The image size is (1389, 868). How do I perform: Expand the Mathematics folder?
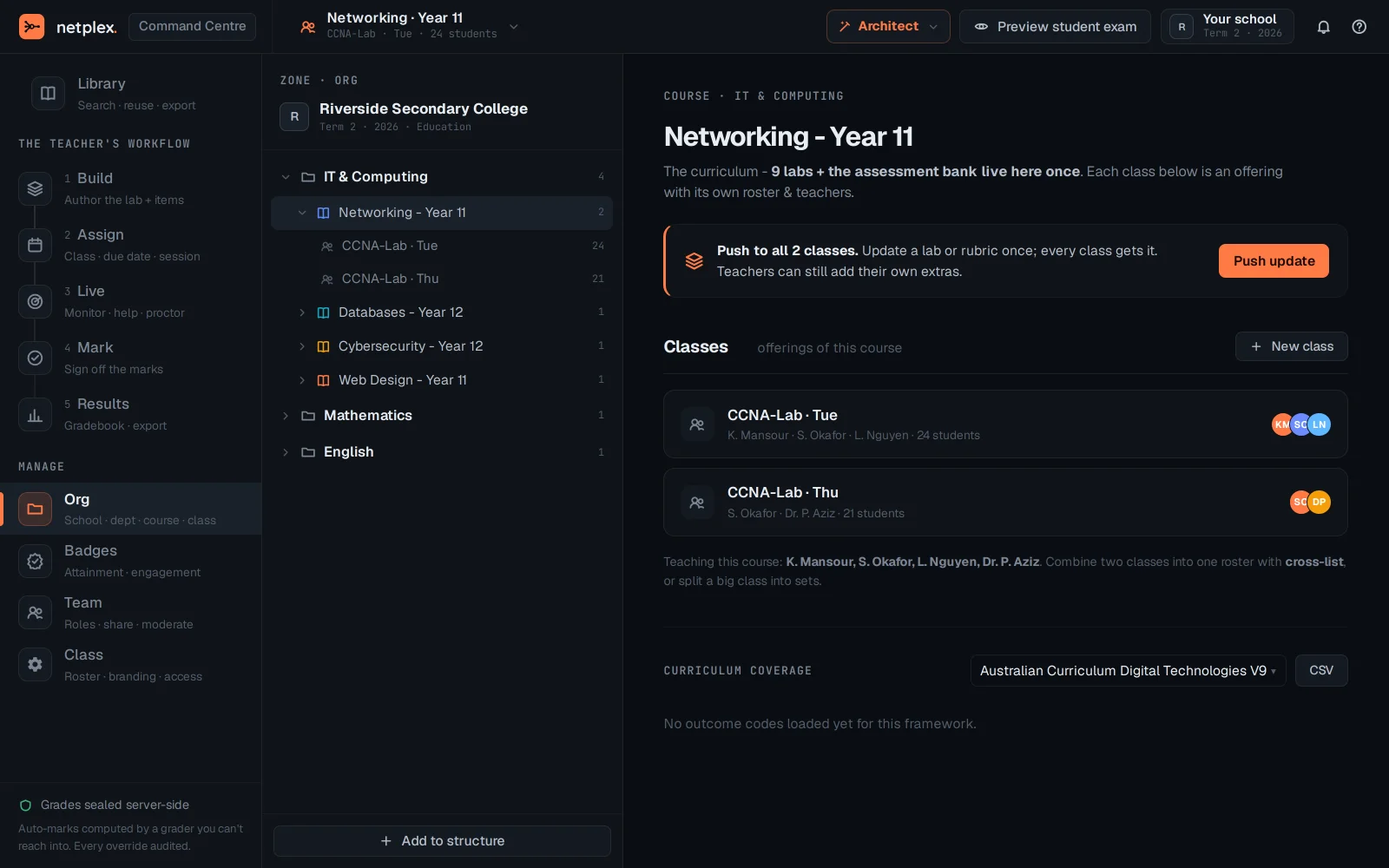286,416
